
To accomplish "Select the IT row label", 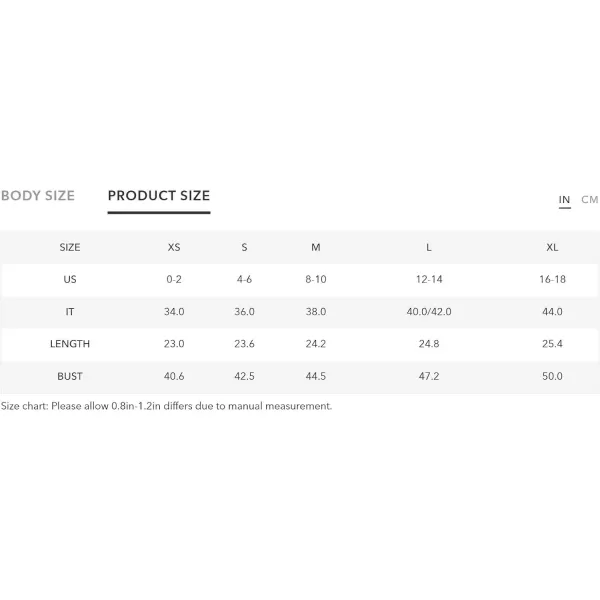I will (70, 312).
